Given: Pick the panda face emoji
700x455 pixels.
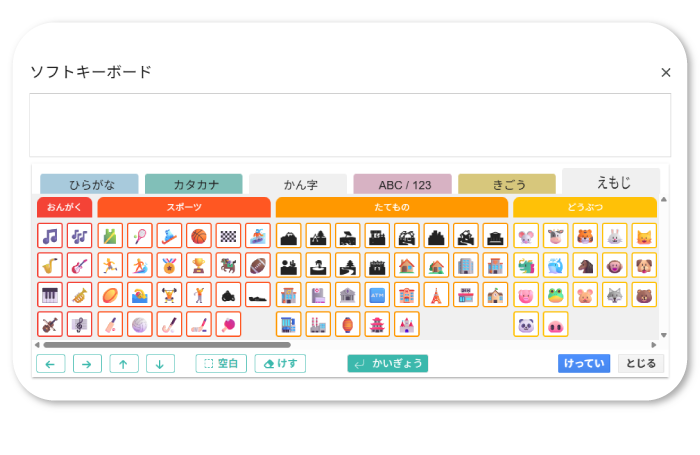Looking at the screenshot, I should [x=526, y=325].
